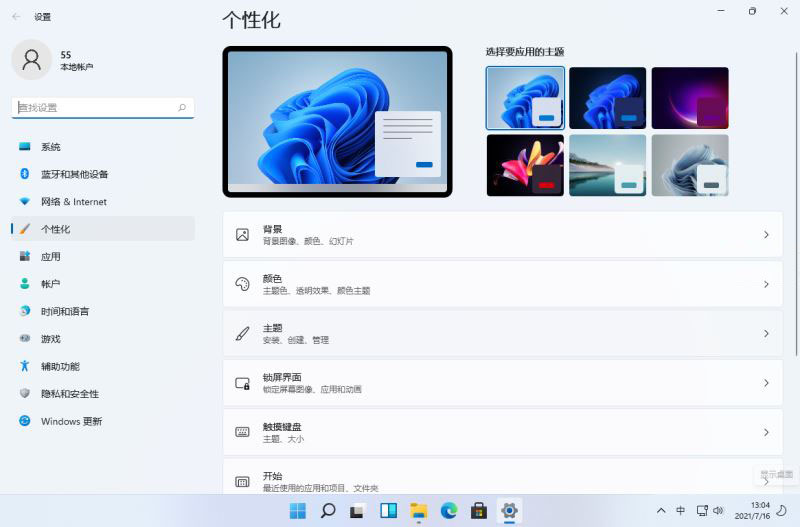Open network status tray icon
The width and height of the screenshot is (800, 527).
point(702,510)
